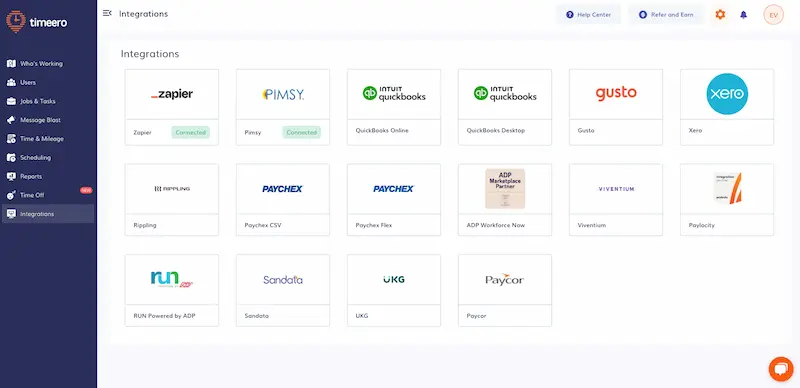Open the chat support bubble
Screen dimensions: 800x388
[x=781, y=369]
